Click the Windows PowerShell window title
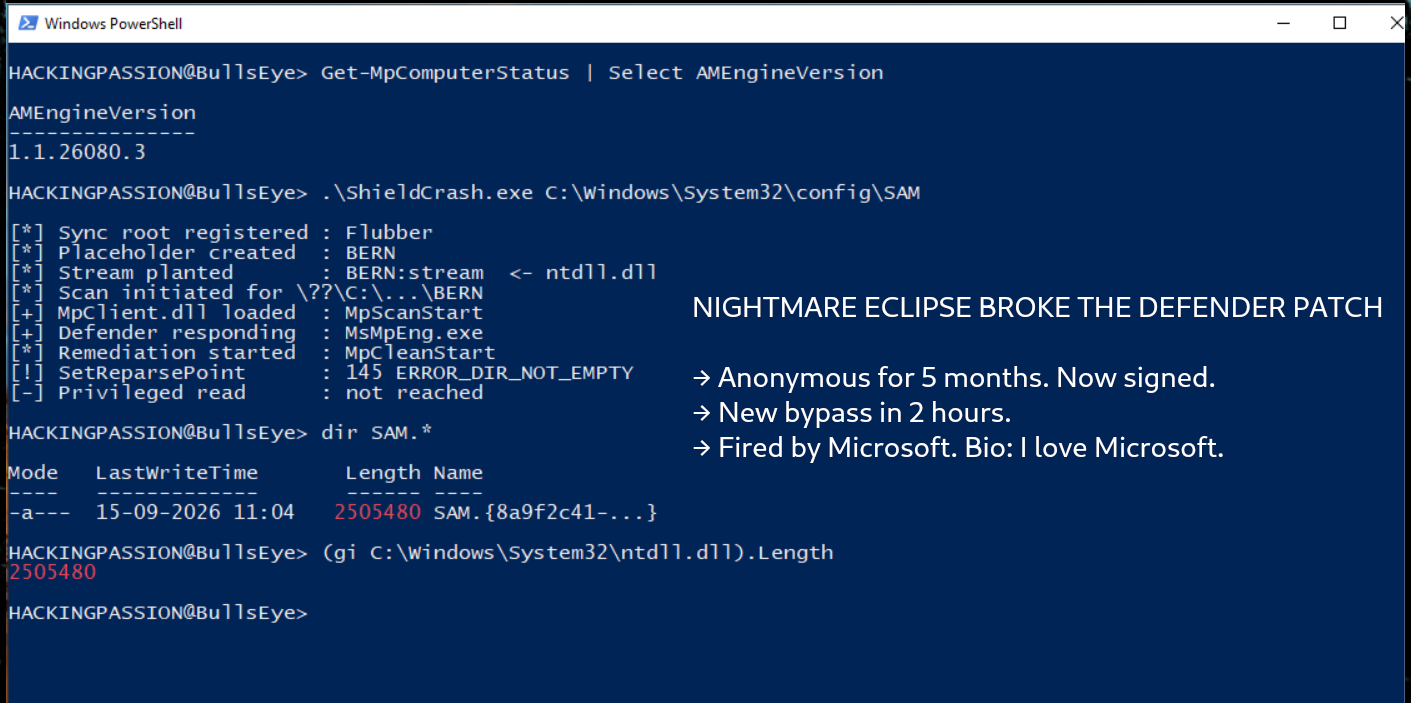 (x=113, y=23)
